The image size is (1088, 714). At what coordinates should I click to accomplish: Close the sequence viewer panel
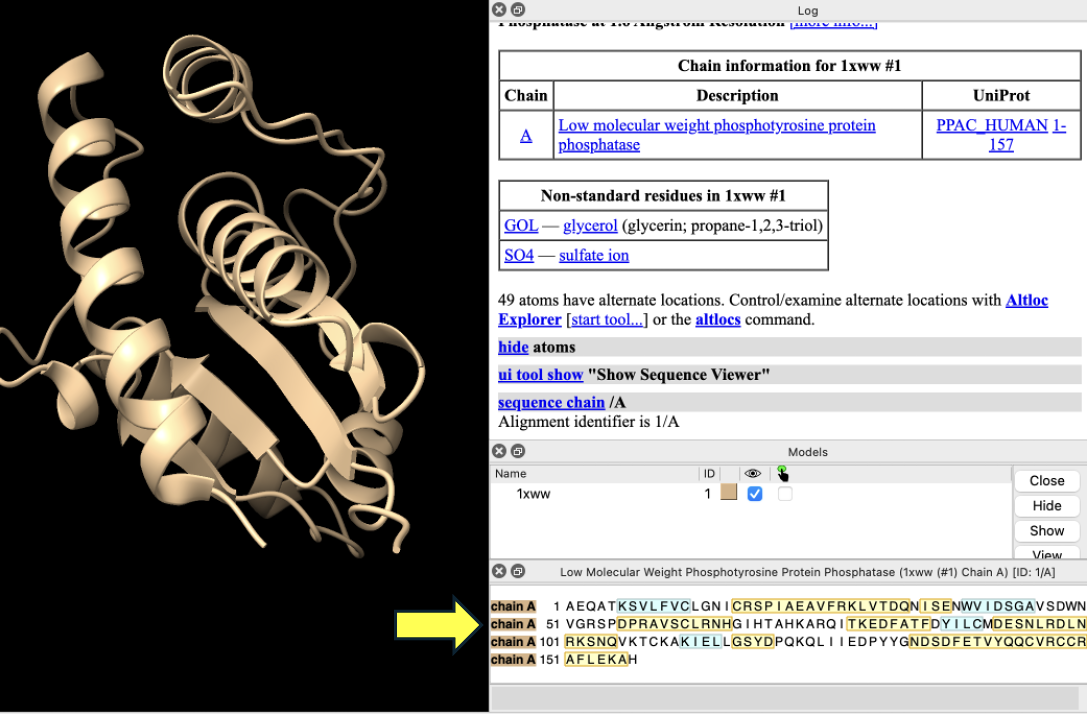click(x=499, y=572)
